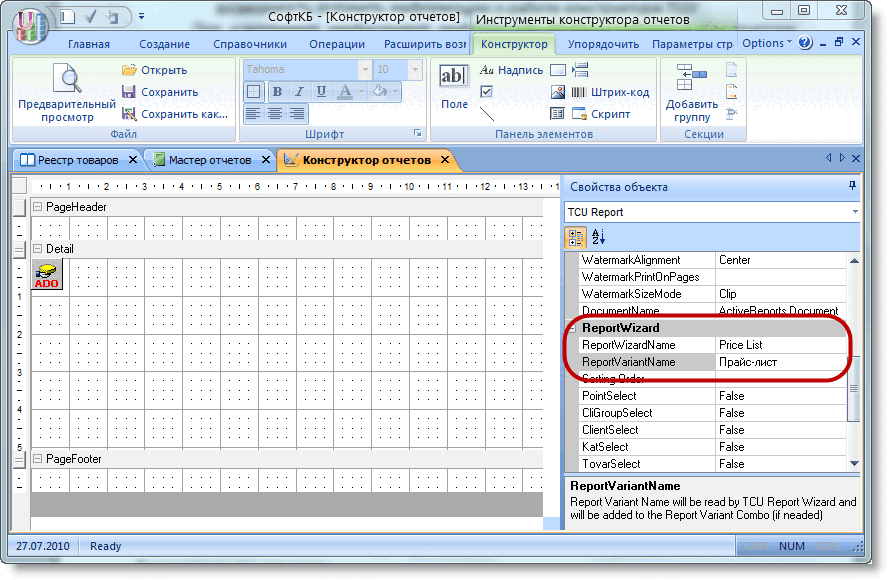Image resolution: width=888 pixels, height=580 pixels.
Task: Click the ReportVariantName value Прайс-лист
Action: pos(781,362)
